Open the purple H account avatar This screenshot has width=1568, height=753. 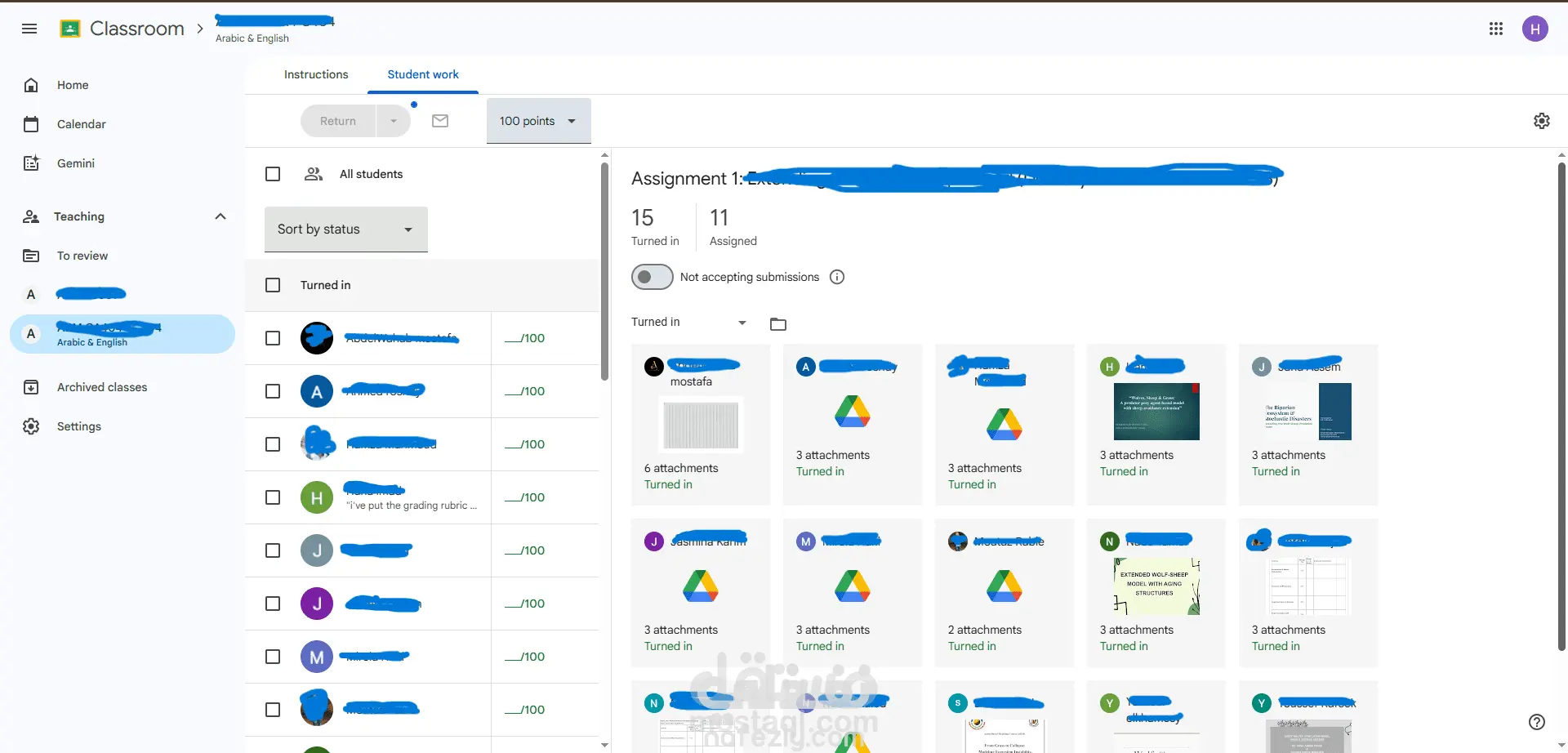tap(1535, 29)
